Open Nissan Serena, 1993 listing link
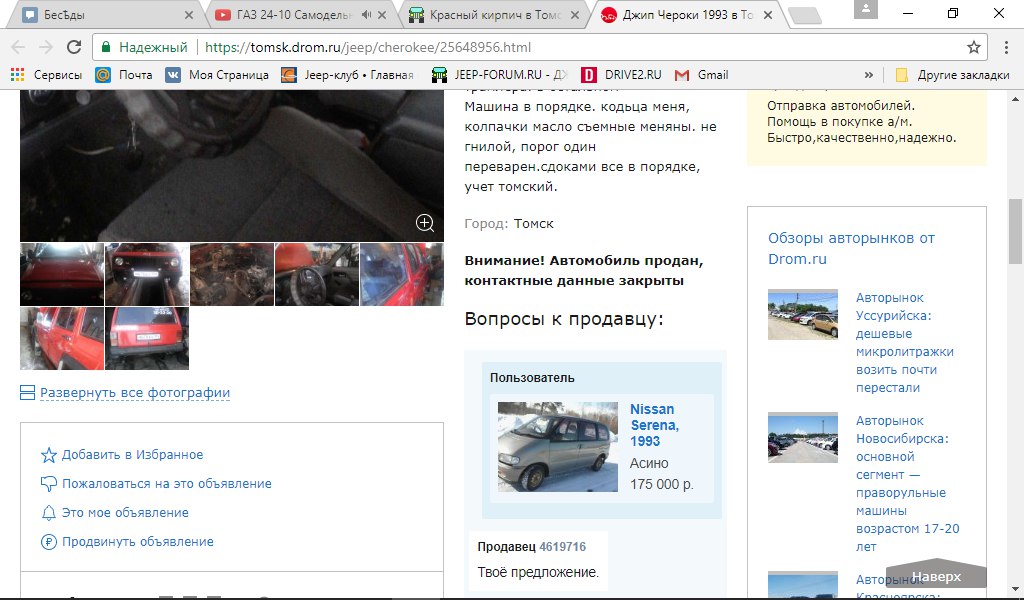Image resolution: width=1024 pixels, height=600 pixels. pos(654,425)
